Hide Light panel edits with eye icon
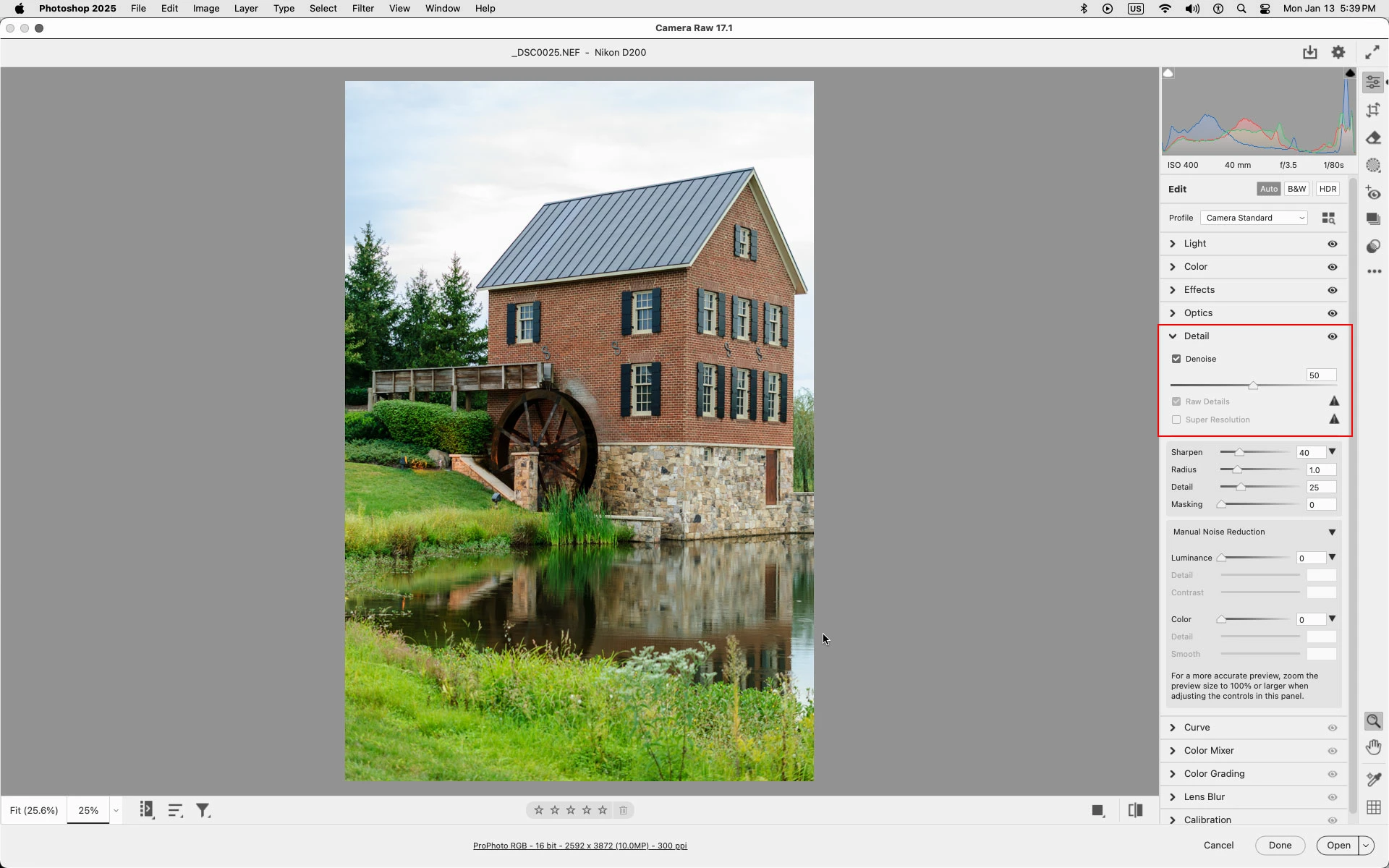 (x=1332, y=244)
